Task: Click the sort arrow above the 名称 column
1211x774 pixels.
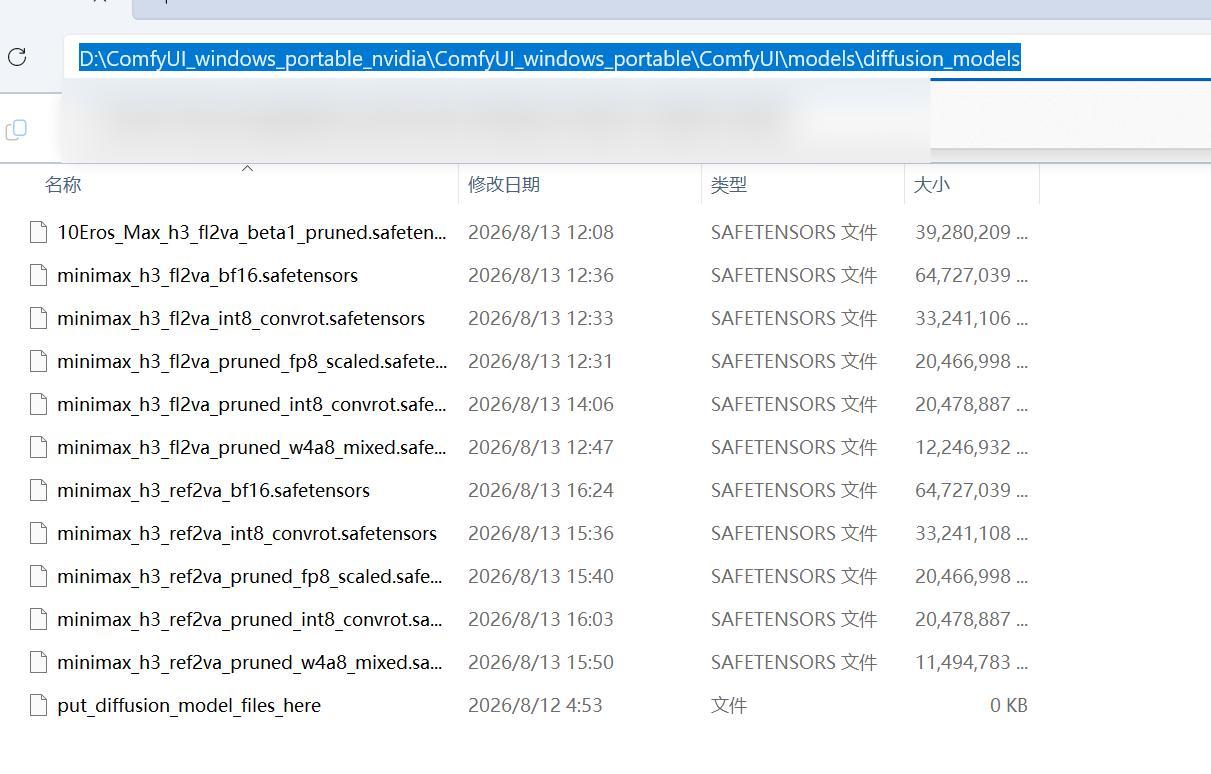Action: click(248, 168)
